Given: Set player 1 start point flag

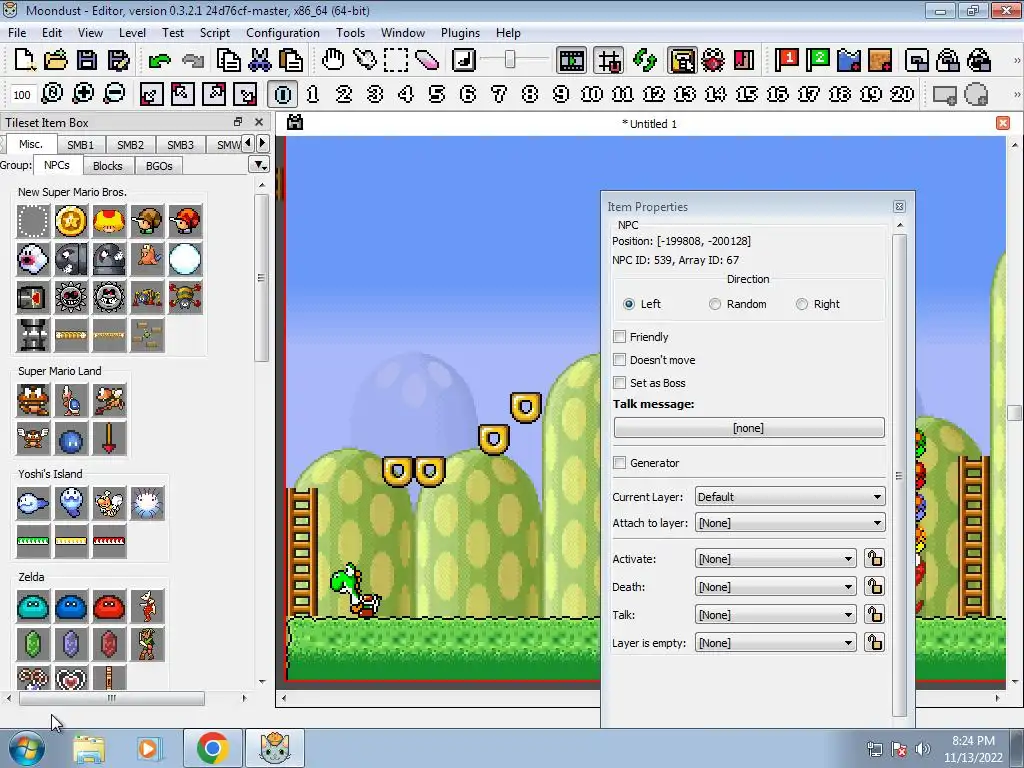Looking at the screenshot, I should click(786, 61).
